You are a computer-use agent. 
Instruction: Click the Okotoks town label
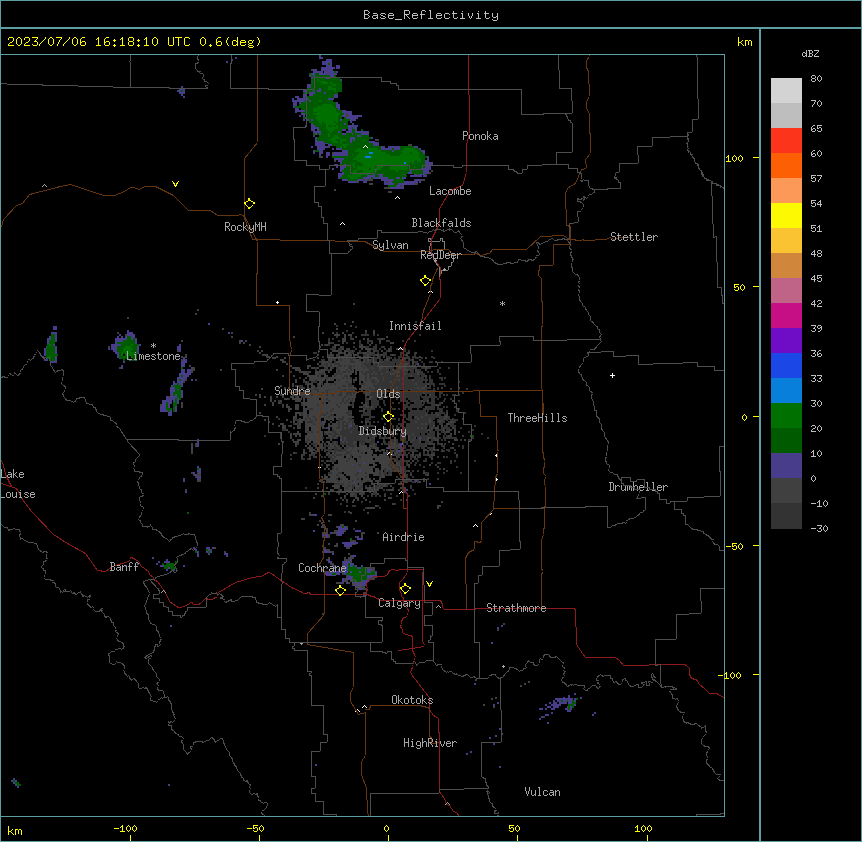pyautogui.click(x=412, y=700)
